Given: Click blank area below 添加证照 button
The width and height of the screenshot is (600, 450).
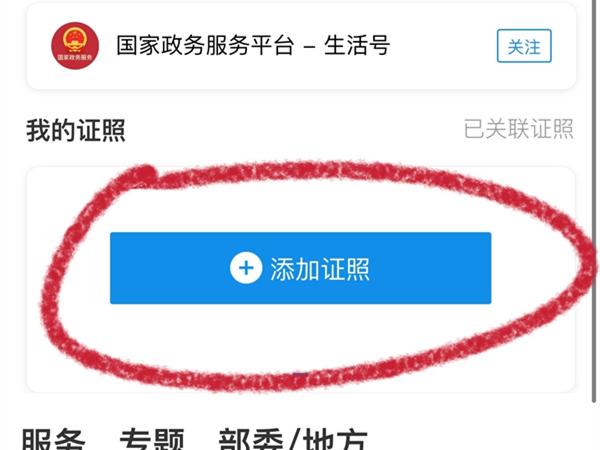Looking at the screenshot, I should click(x=300, y=337).
